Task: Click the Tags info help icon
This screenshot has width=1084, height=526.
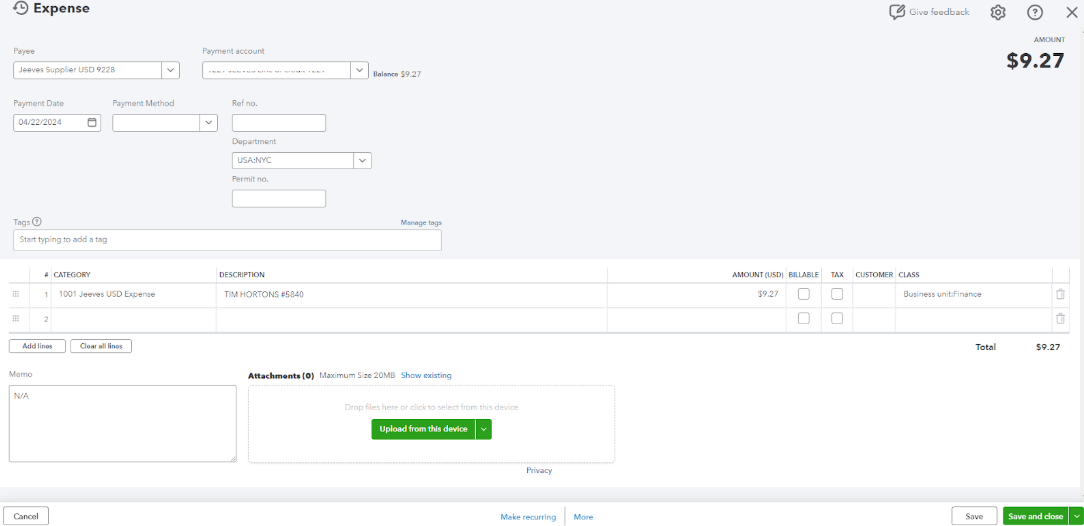Action: click(x=37, y=222)
